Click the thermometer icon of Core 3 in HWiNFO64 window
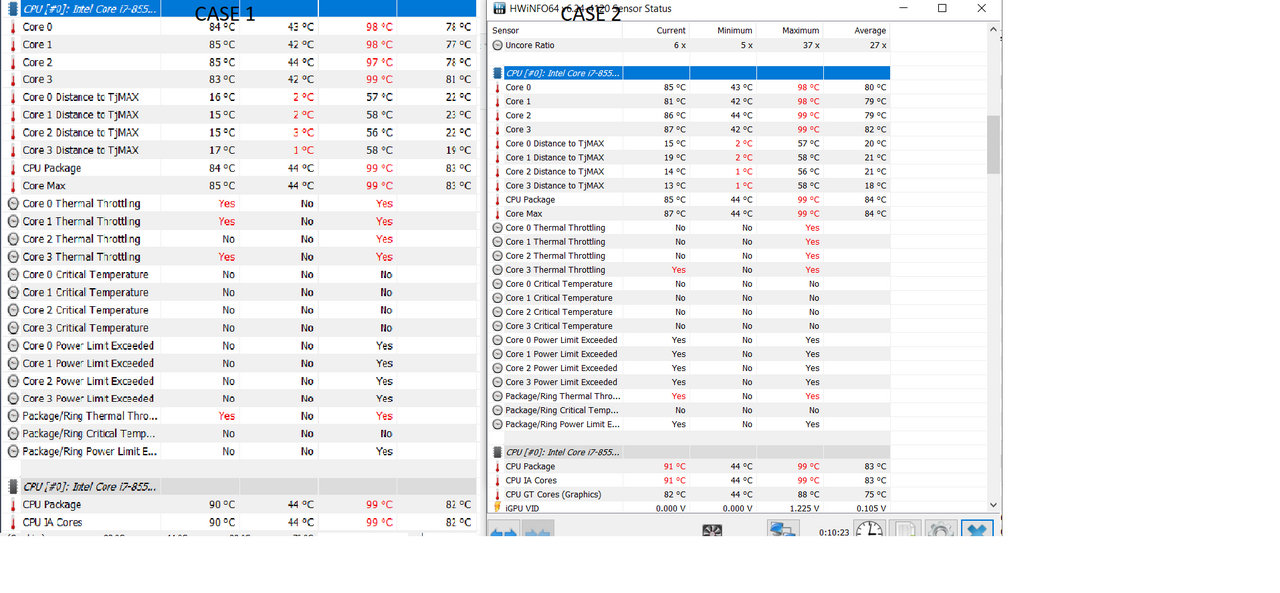The width and height of the screenshot is (1280, 593). coord(497,130)
